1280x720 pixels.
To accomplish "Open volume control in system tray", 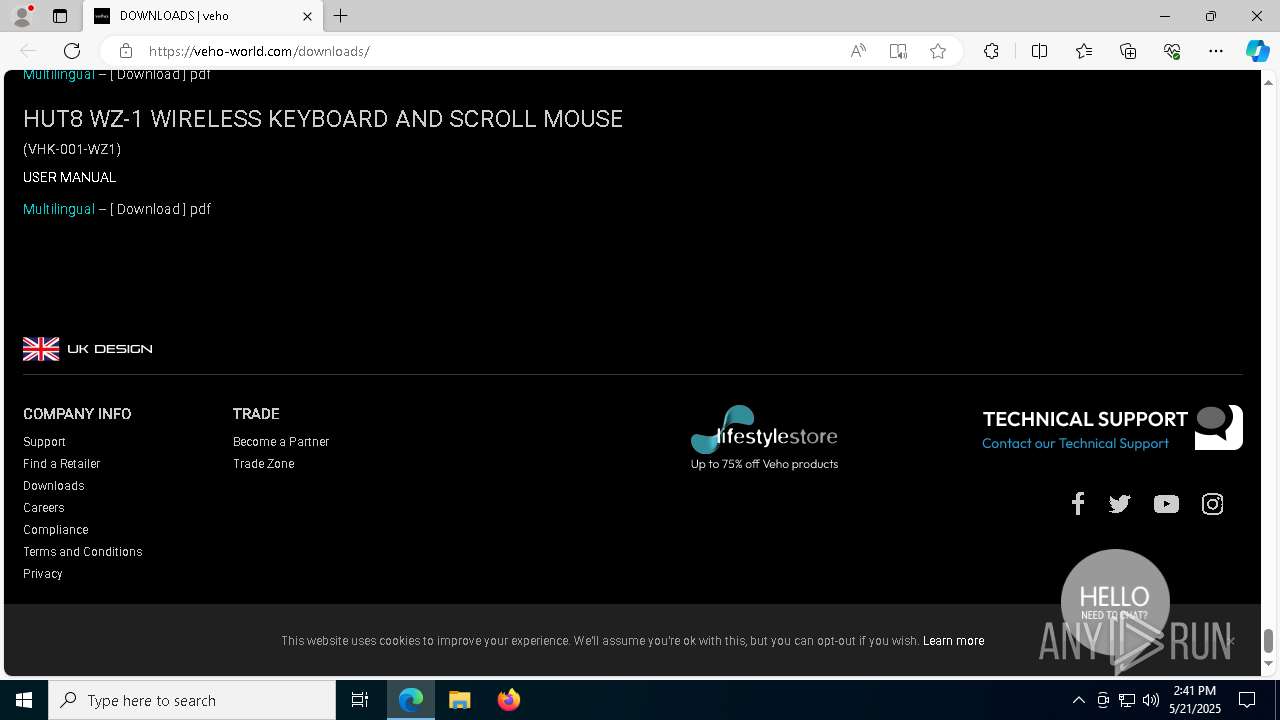I will [1150, 700].
